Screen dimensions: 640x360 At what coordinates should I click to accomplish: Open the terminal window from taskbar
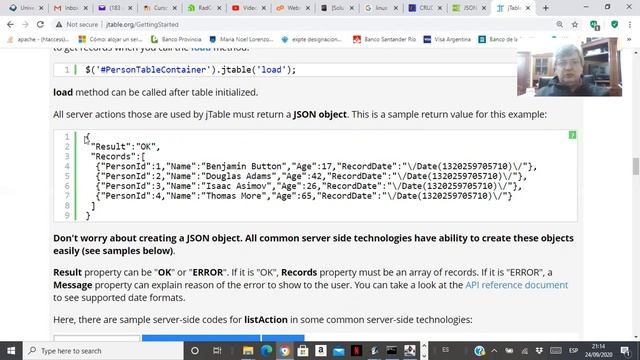pos(392,351)
